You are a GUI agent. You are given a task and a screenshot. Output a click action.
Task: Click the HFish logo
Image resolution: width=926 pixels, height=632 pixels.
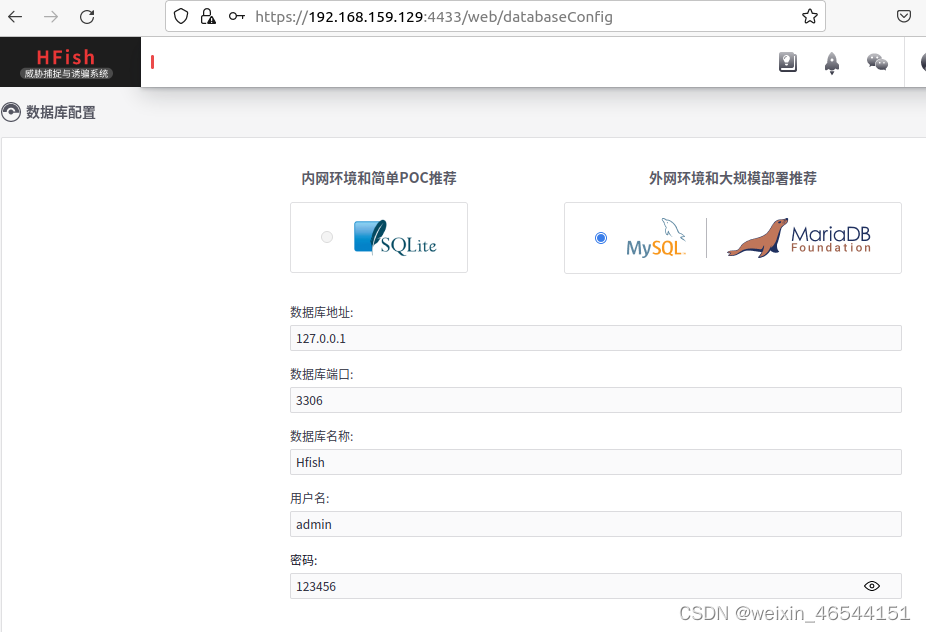point(66,63)
